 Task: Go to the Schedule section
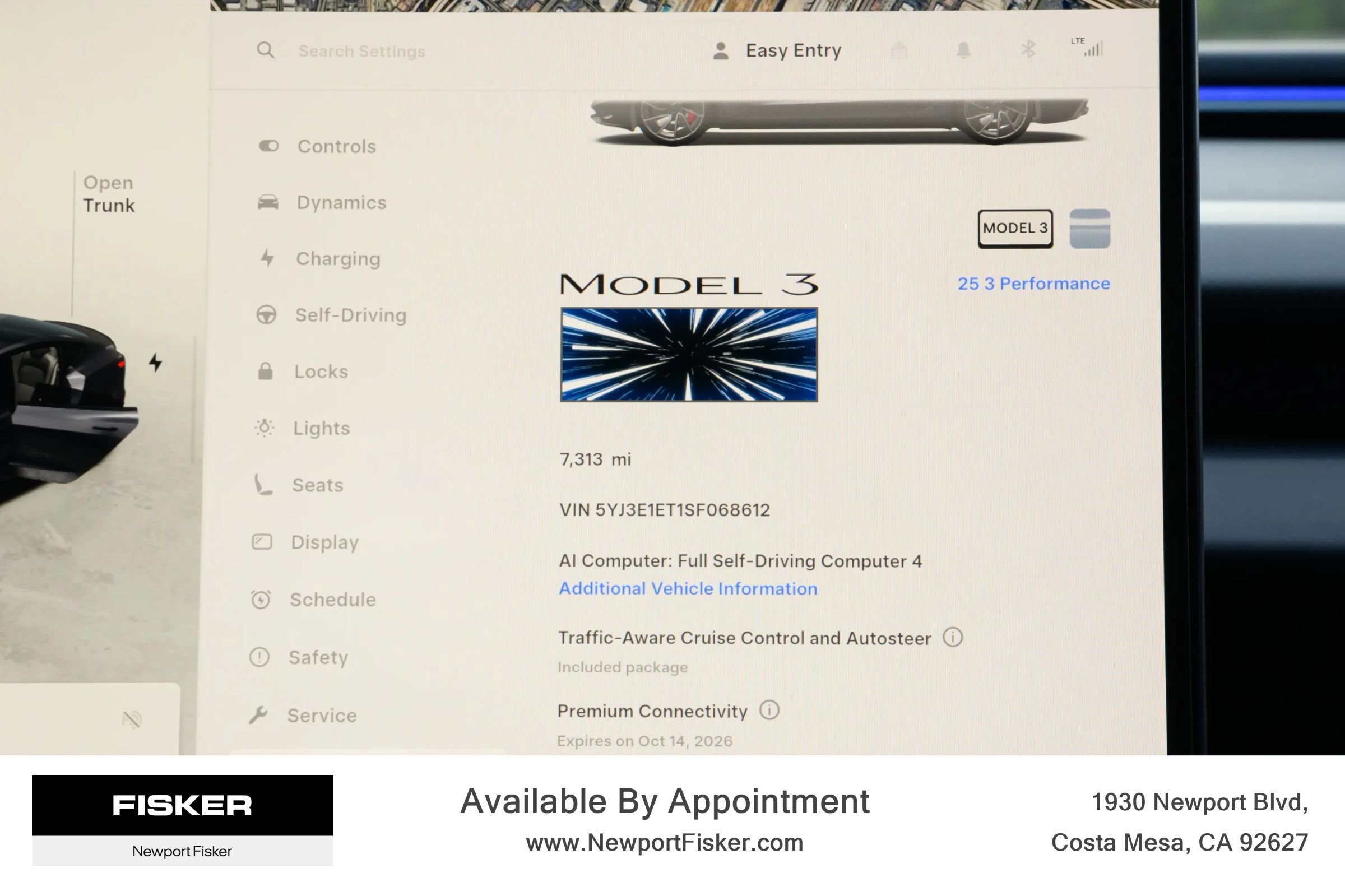point(313,600)
